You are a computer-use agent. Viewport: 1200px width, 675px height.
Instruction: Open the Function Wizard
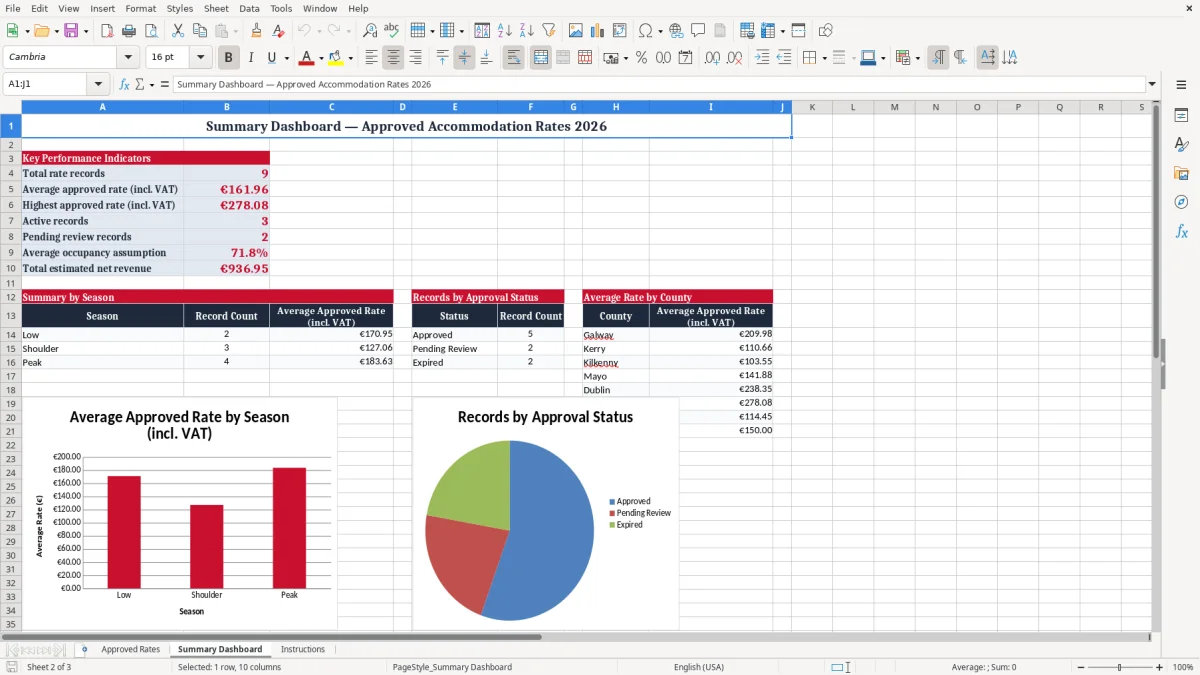pos(124,84)
